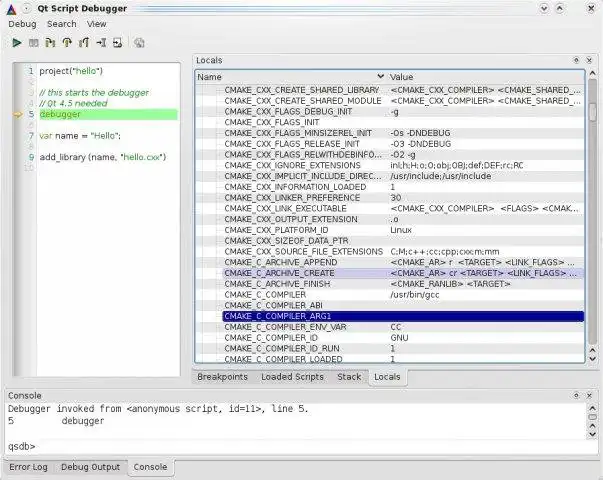Screen dimensions: 603x480
Task: Close the Console dock panel
Action: click(589, 395)
